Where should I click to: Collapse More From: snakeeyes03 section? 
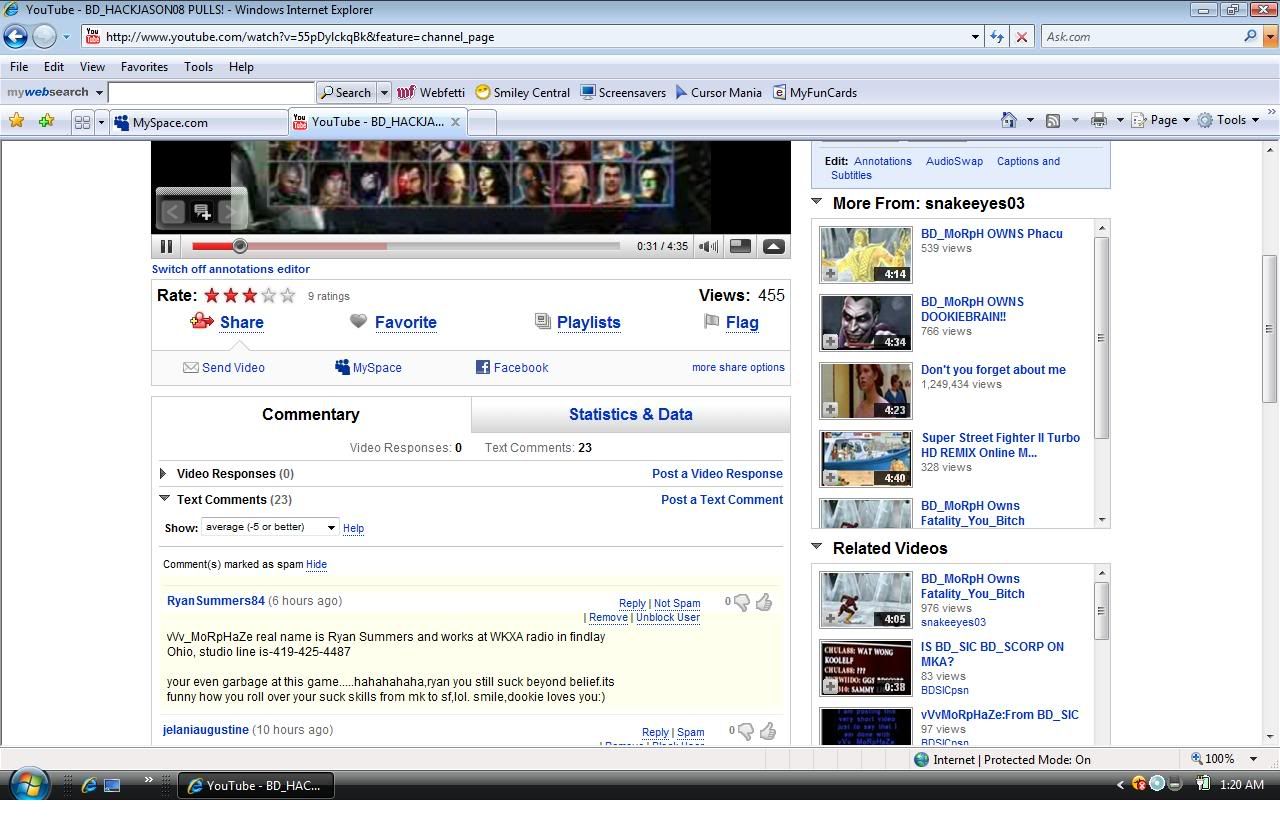tap(817, 202)
